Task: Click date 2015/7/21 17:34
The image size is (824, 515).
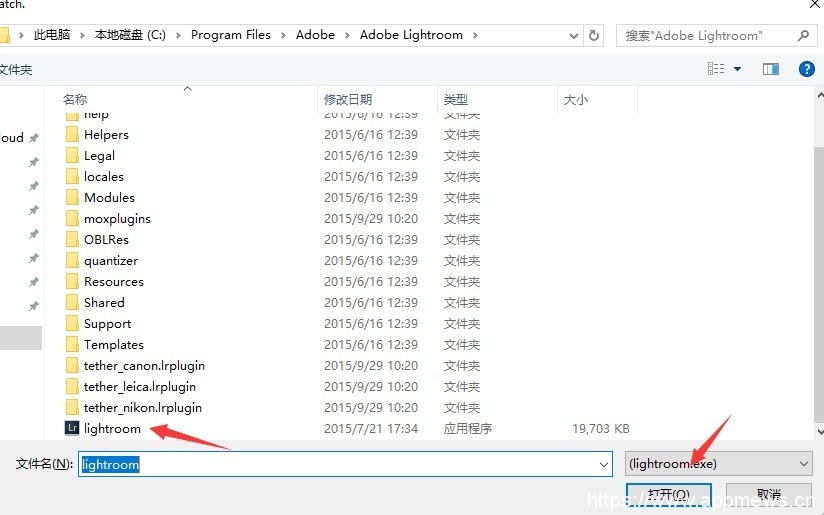Action: (370, 429)
